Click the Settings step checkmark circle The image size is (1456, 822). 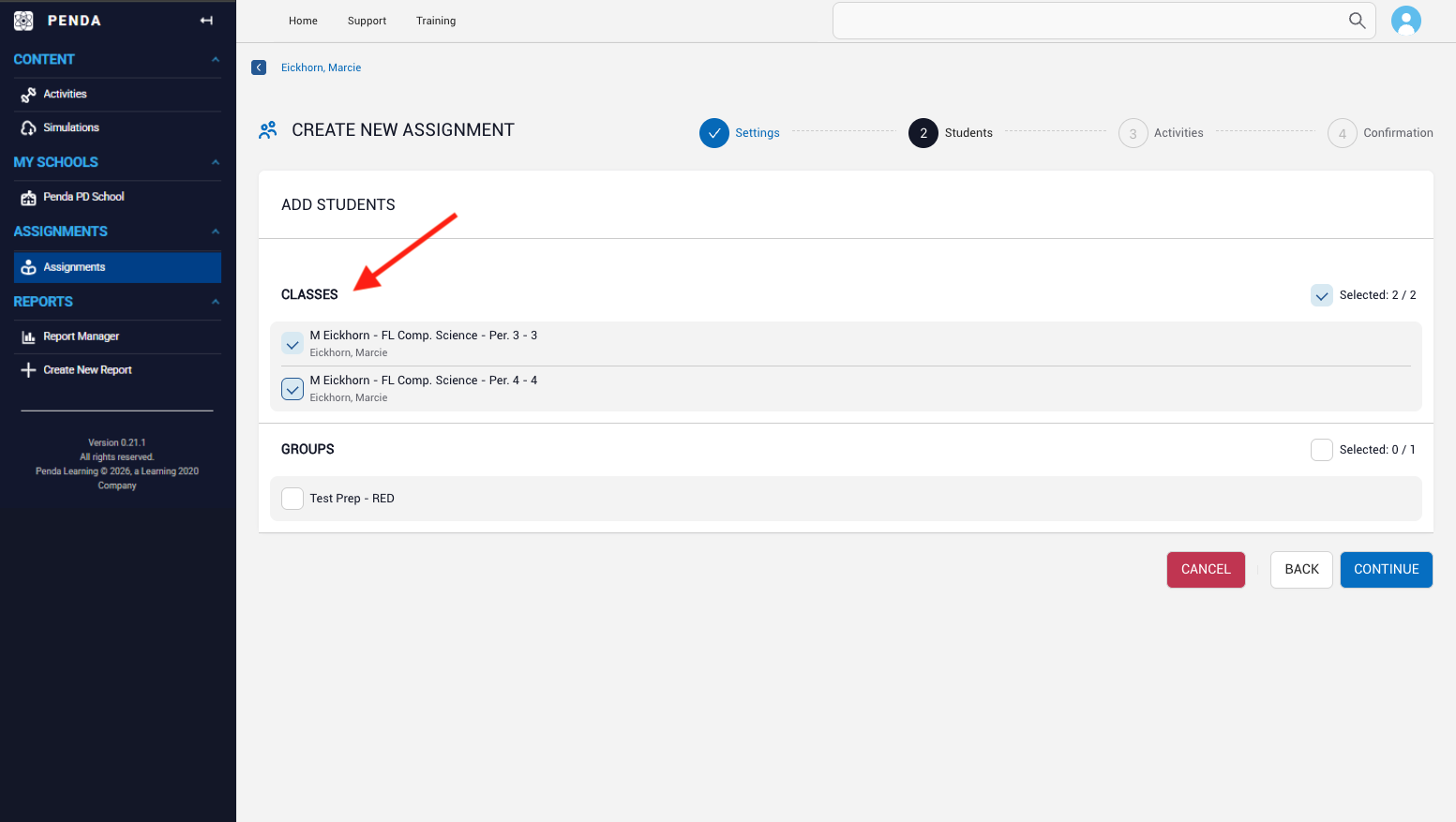point(714,133)
